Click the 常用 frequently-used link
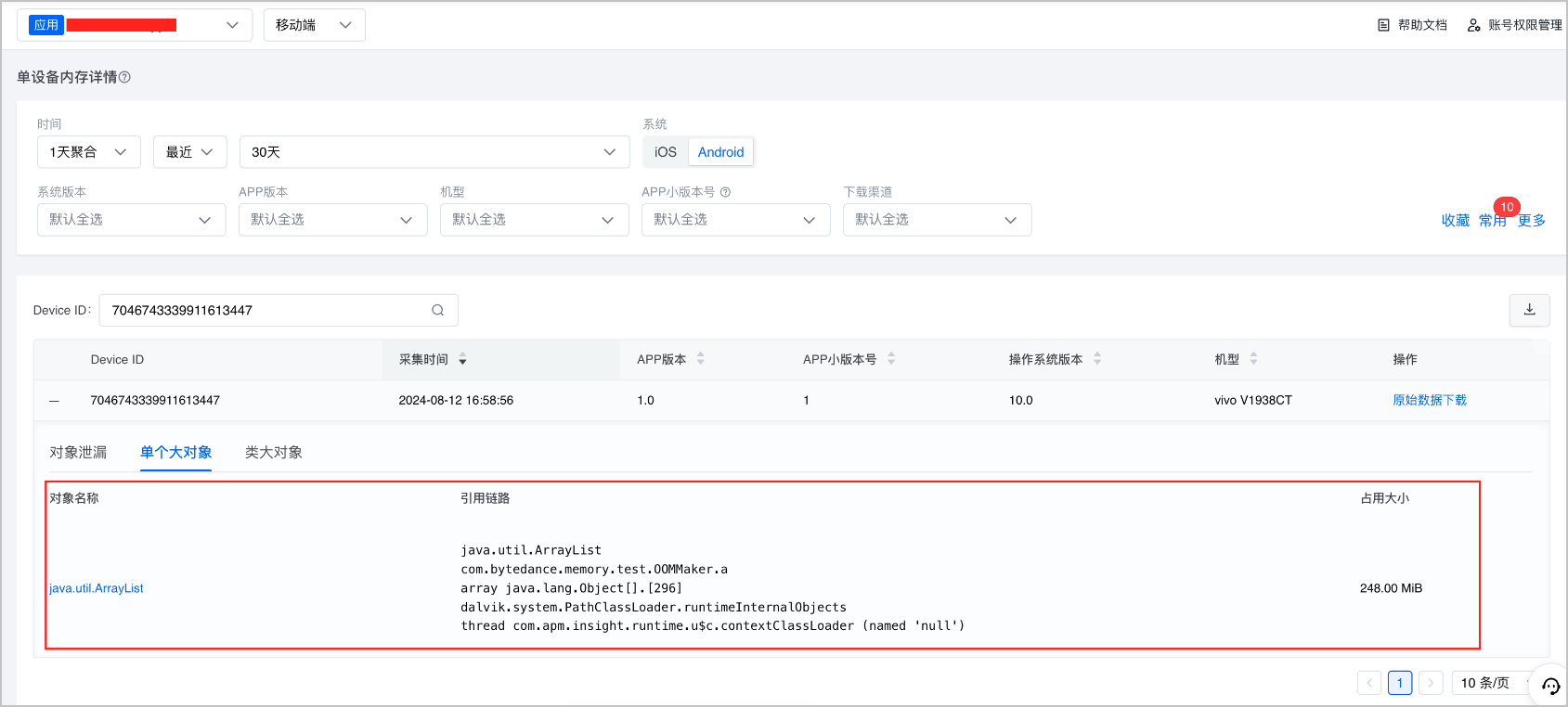This screenshot has width=1568, height=707. 1493,220
